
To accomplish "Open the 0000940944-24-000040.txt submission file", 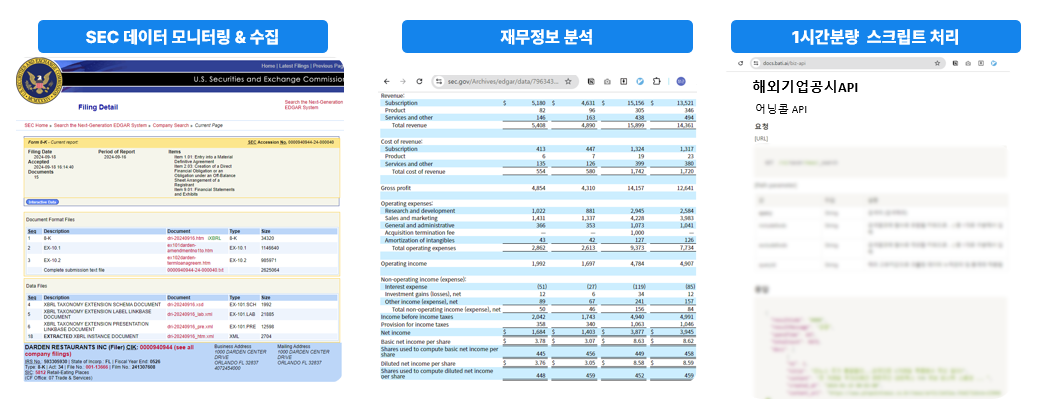I will click(193, 269).
